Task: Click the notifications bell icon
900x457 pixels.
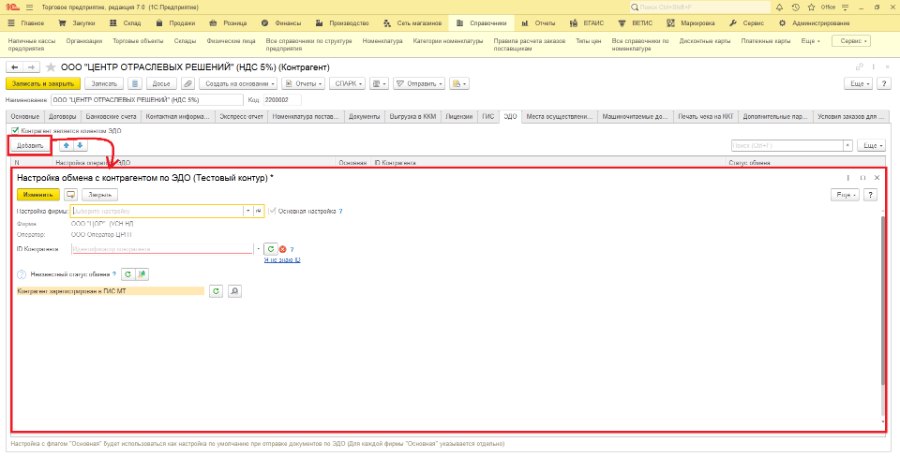Action: (779, 7)
